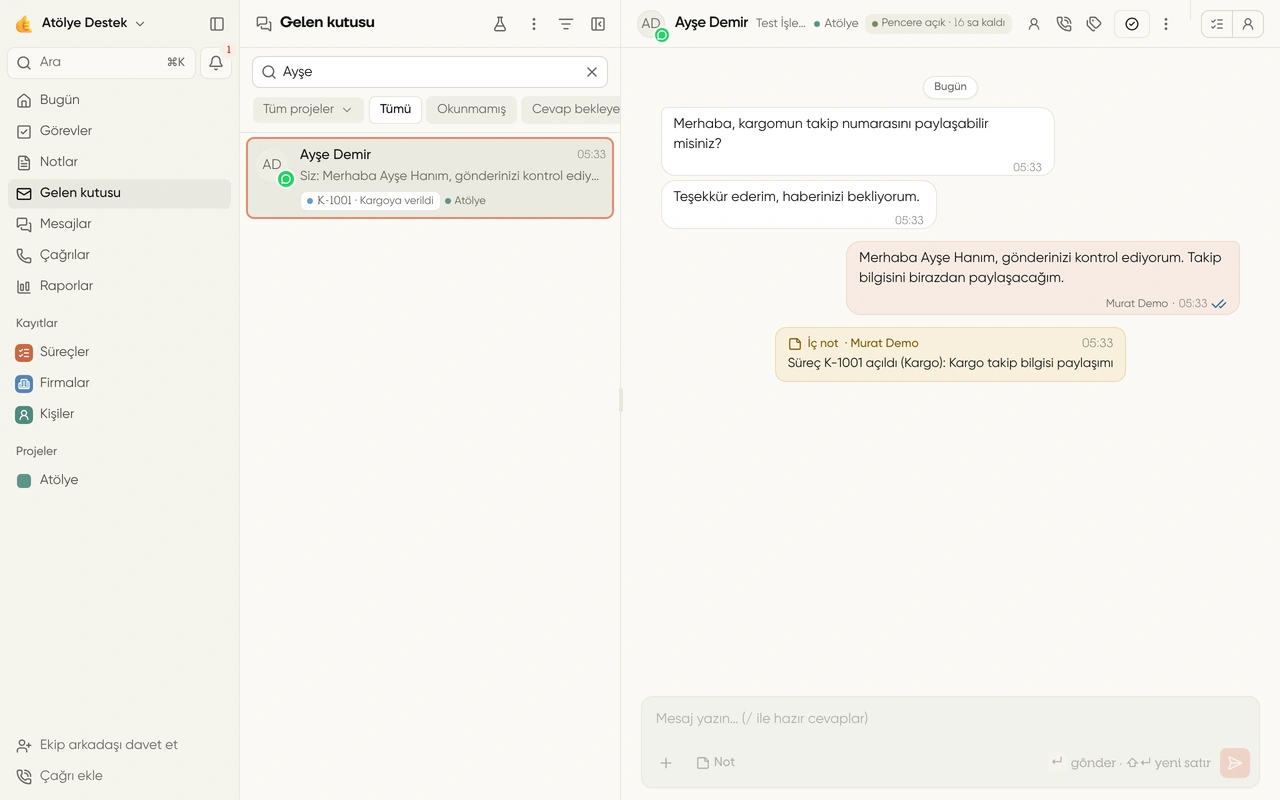Go to Bugün in the sidebar
Image resolution: width=1280 pixels, height=800 pixels.
point(119,100)
